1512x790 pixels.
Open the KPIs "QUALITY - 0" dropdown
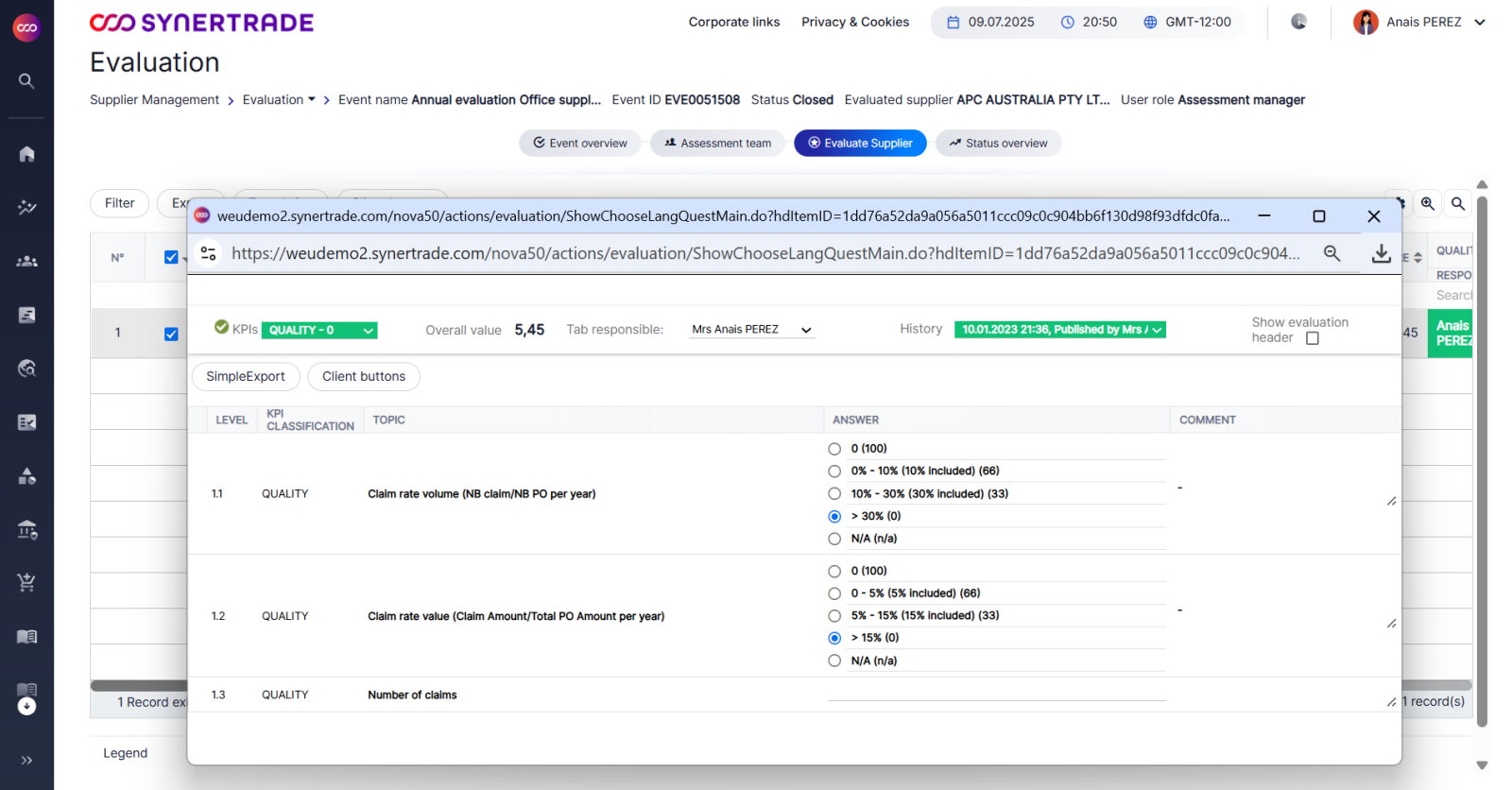319,330
